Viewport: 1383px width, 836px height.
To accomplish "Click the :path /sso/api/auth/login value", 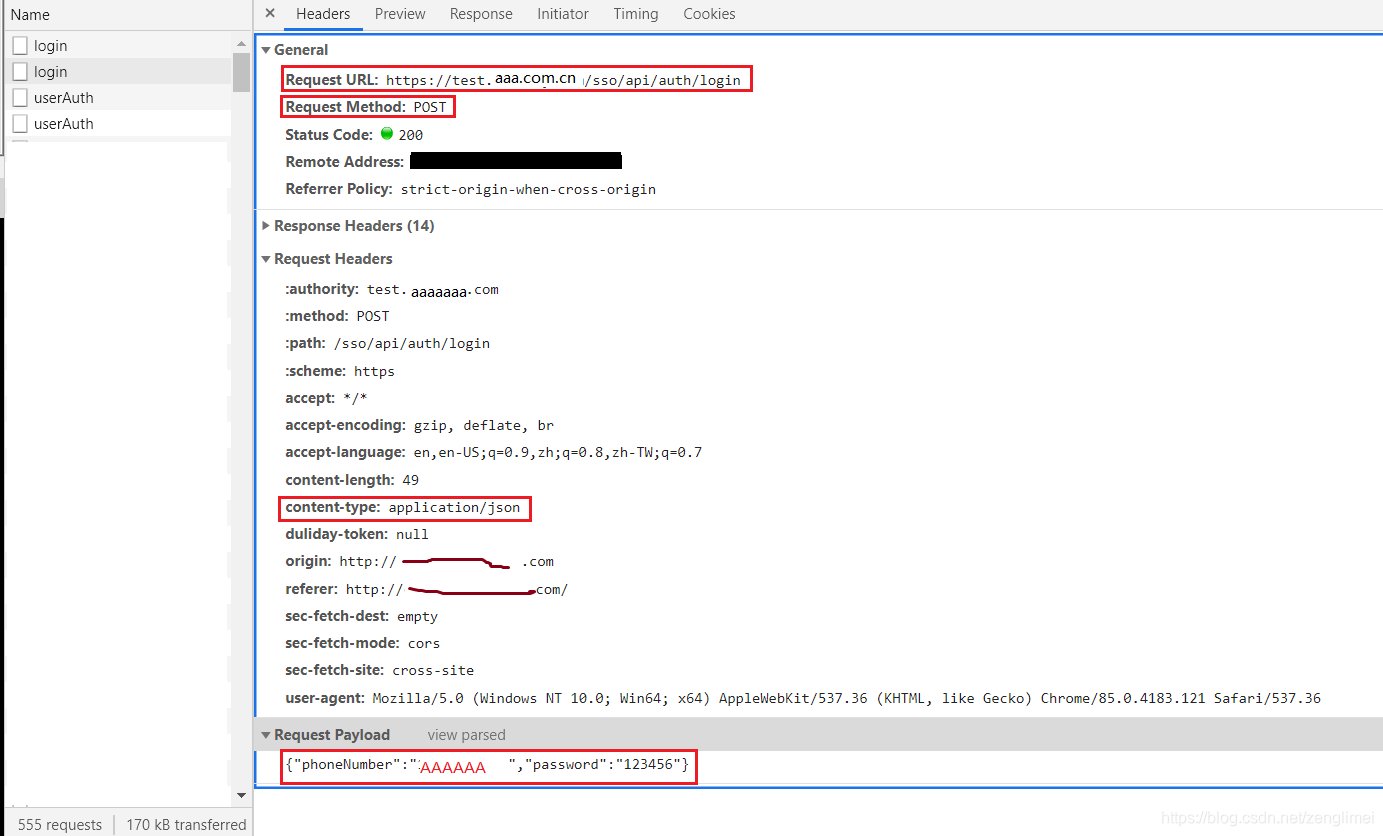I will pos(412,343).
